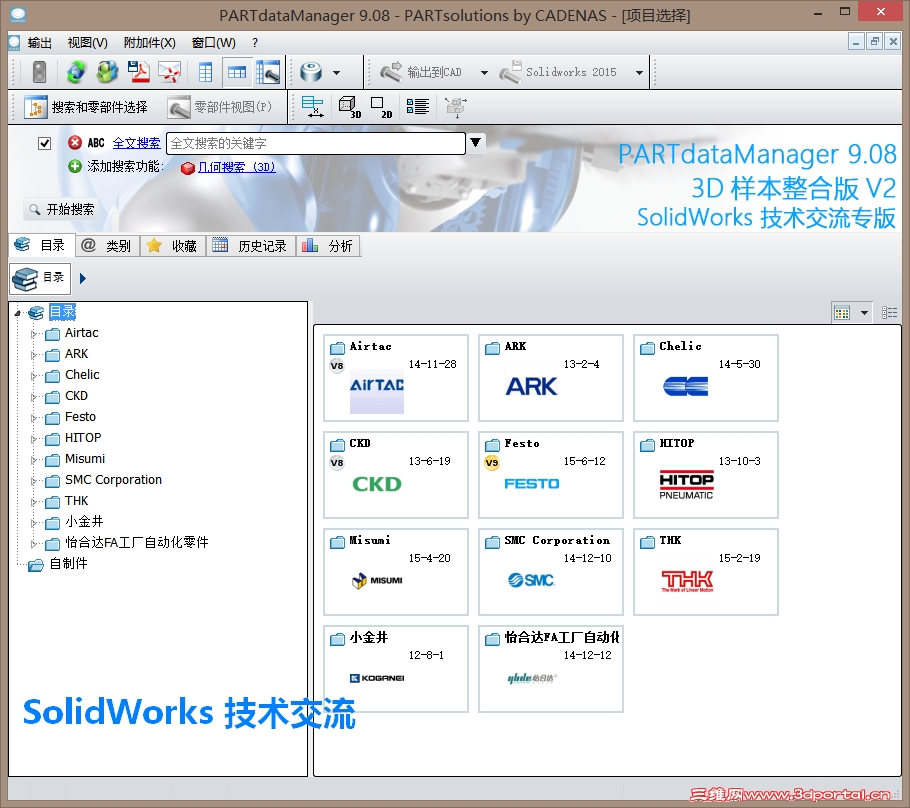Click the Solidworks 2015 export button
Screen dimensions: 910x808
(x=558, y=72)
